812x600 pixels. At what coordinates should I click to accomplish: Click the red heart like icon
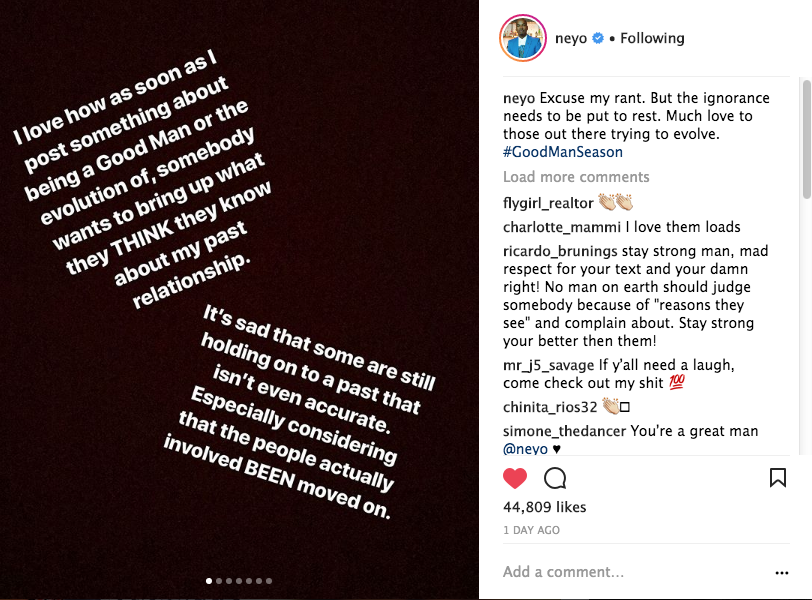pyautogui.click(x=514, y=477)
